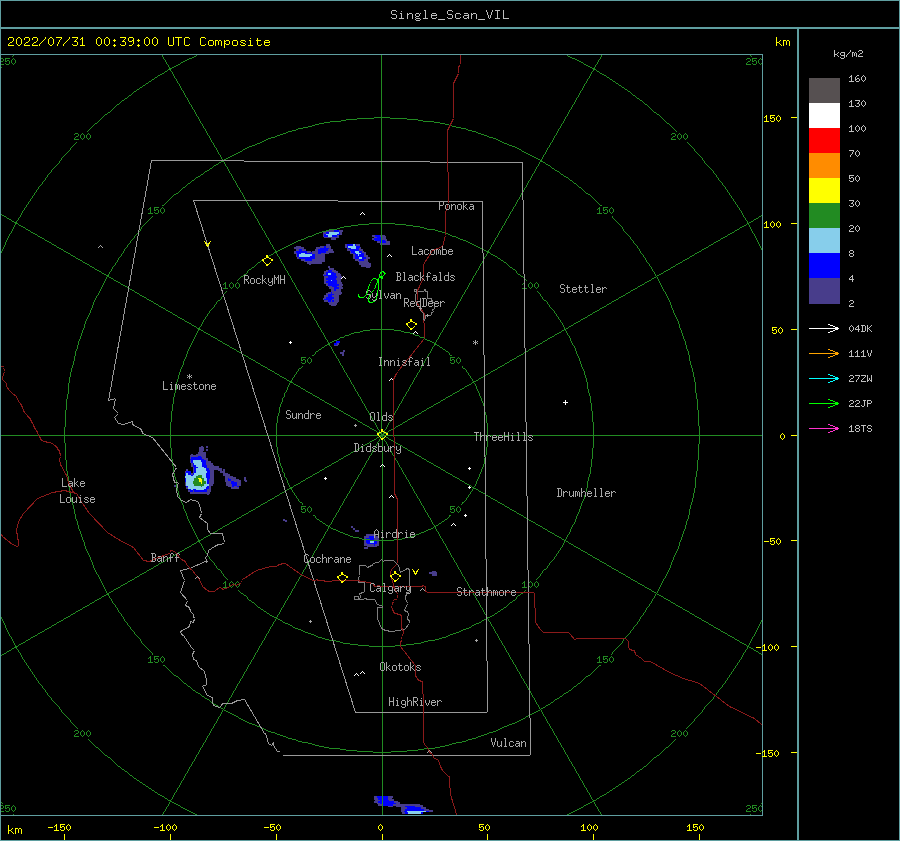The width and height of the screenshot is (900, 841).
Task: Click the Stettler town label
Action: pyautogui.click(x=583, y=289)
